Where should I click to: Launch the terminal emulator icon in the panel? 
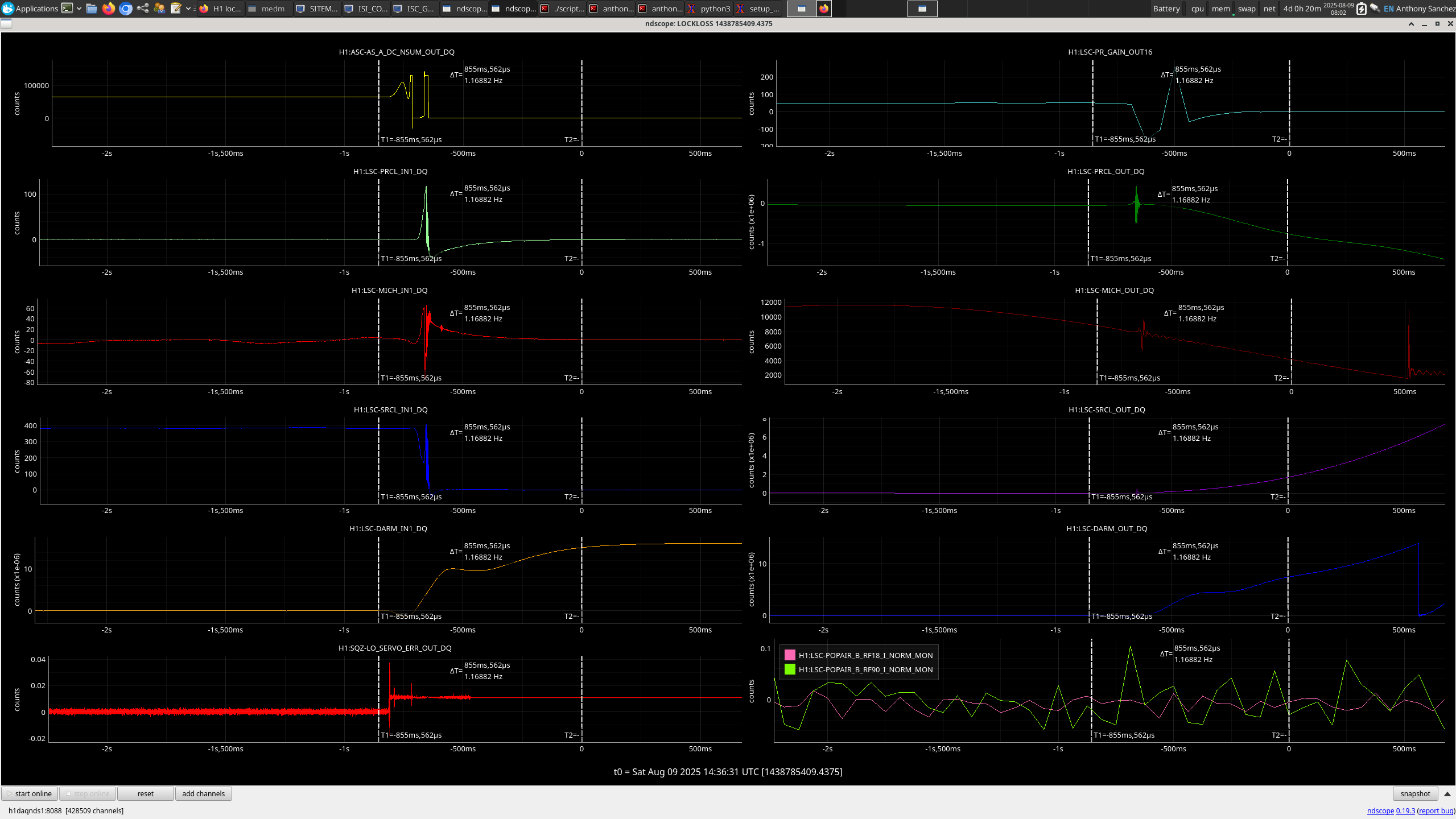[67, 9]
